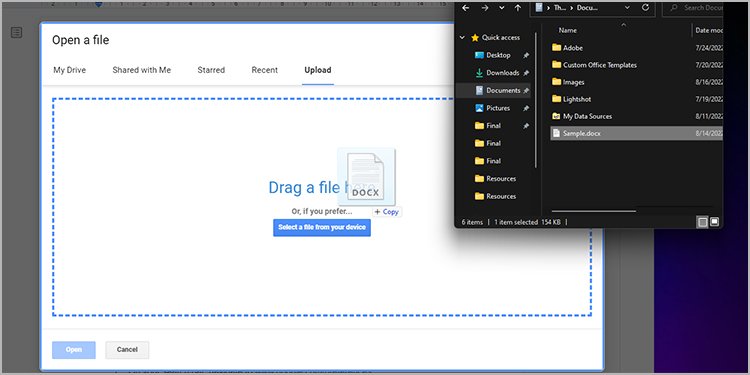750x375 pixels.
Task: Select the Sample.docx file
Action: 636,133
